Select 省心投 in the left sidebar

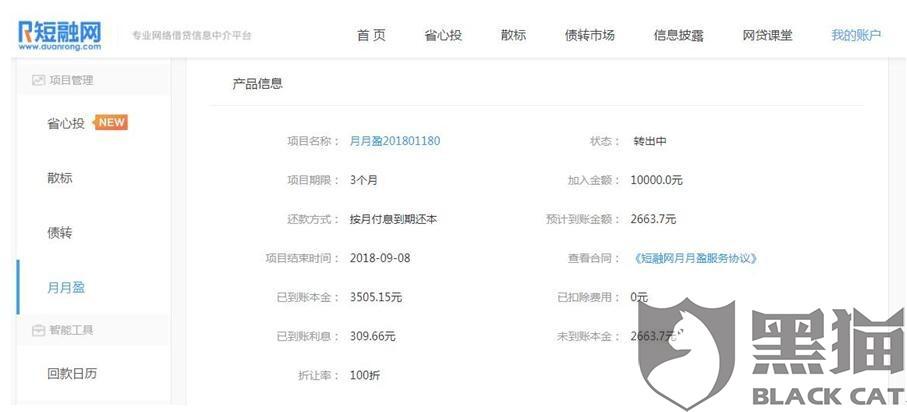click(66, 123)
